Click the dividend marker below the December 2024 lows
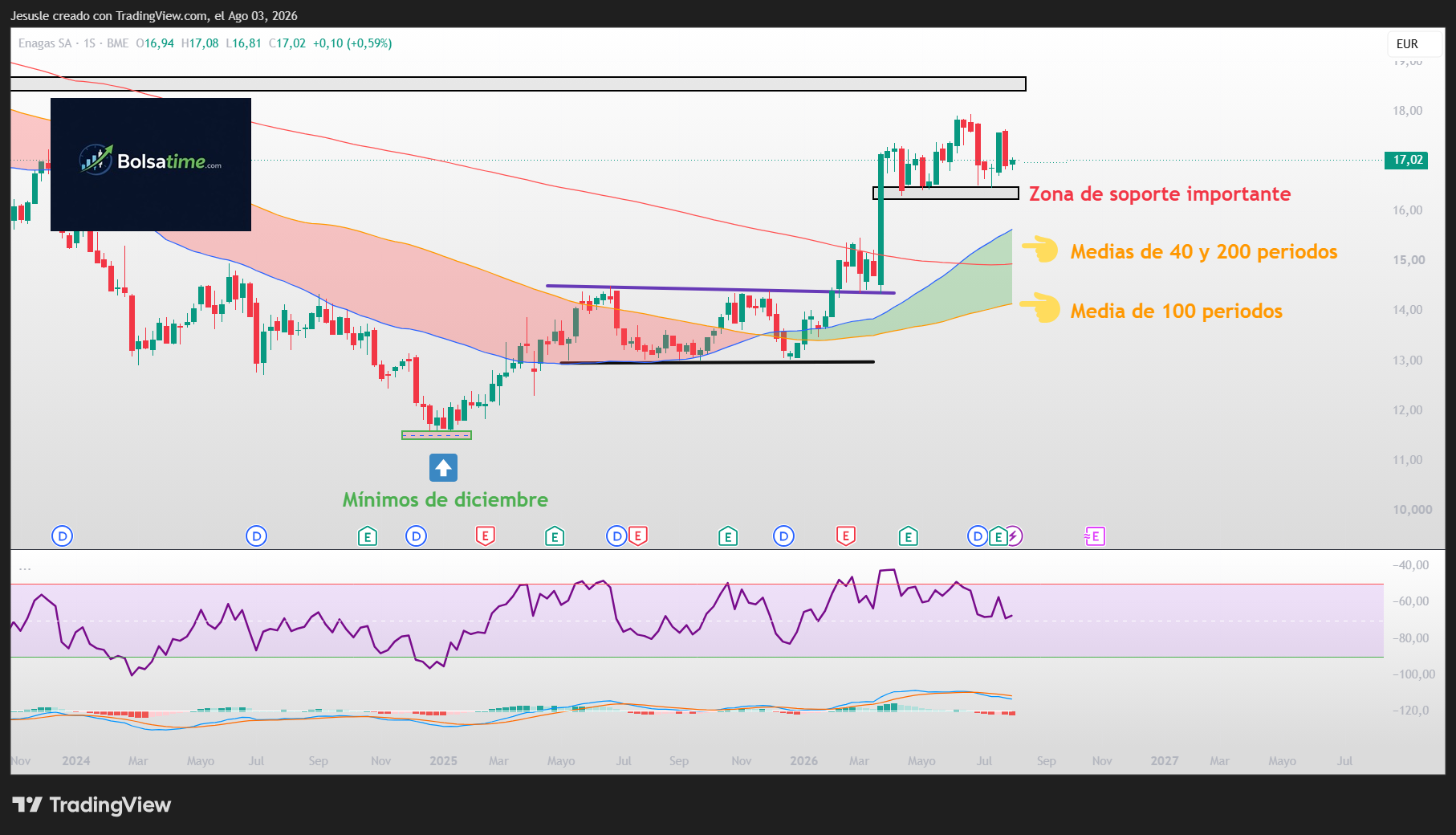This screenshot has height=835, width=1456. (416, 536)
